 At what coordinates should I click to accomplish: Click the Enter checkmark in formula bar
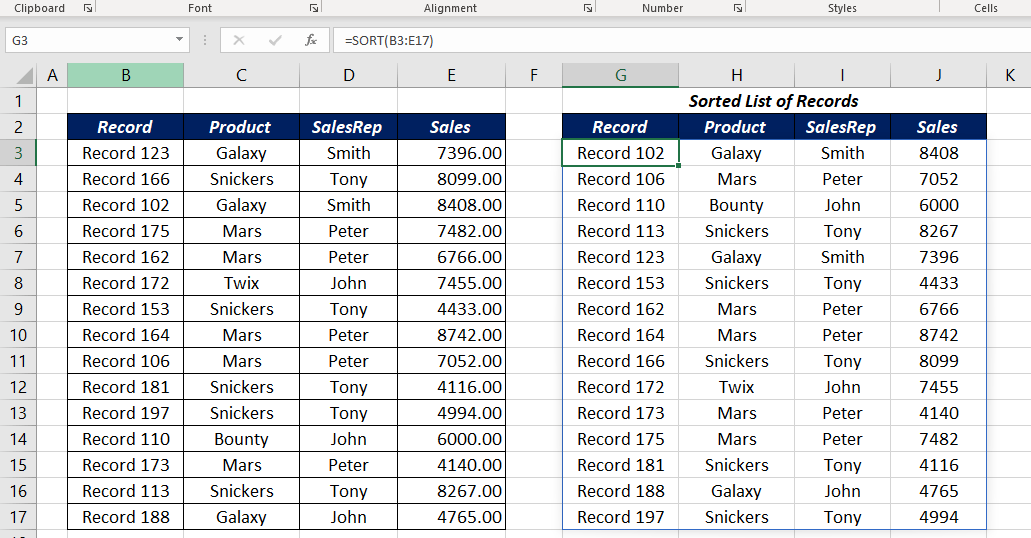tap(275, 40)
